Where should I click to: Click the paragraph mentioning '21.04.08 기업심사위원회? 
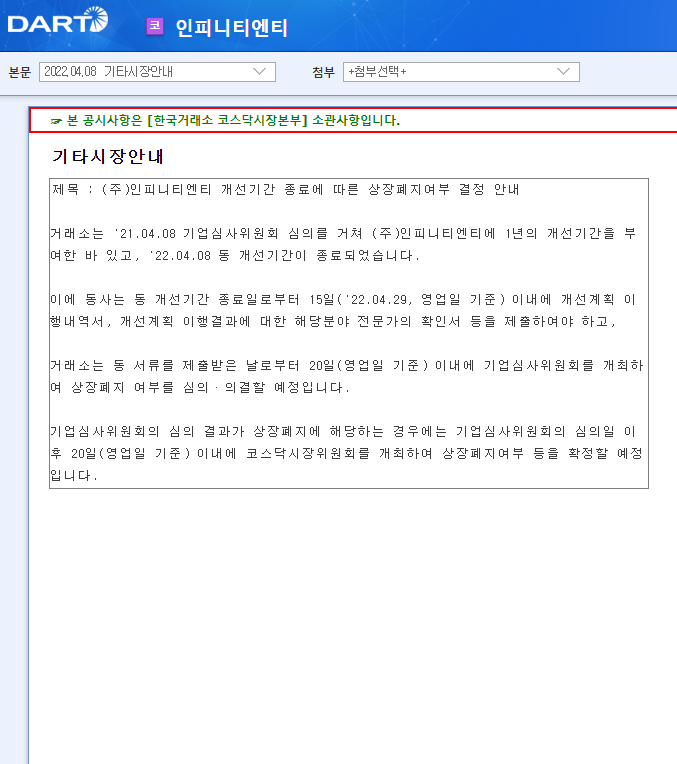tap(343, 244)
